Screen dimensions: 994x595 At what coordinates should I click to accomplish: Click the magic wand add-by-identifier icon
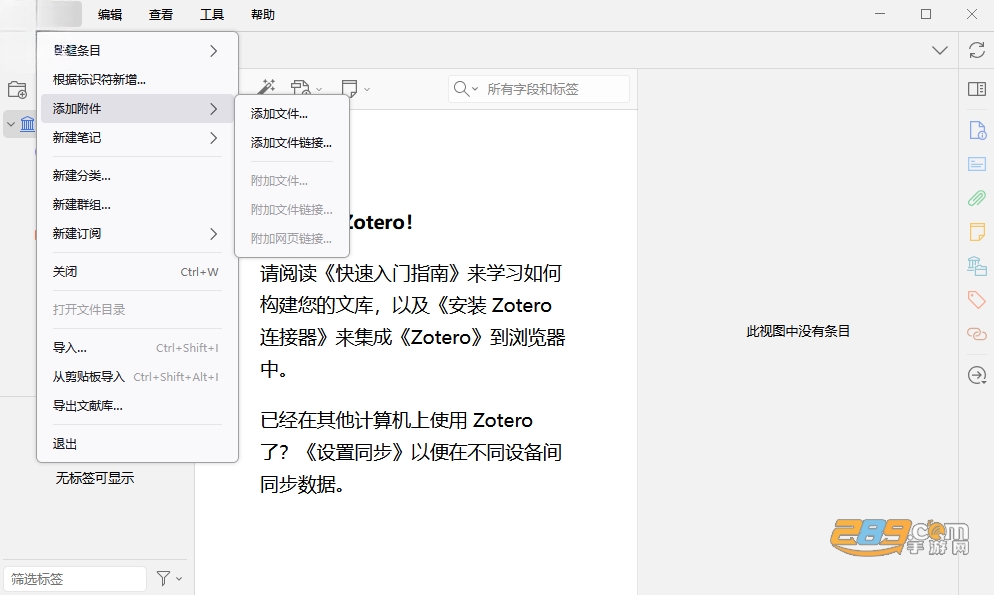(x=267, y=87)
